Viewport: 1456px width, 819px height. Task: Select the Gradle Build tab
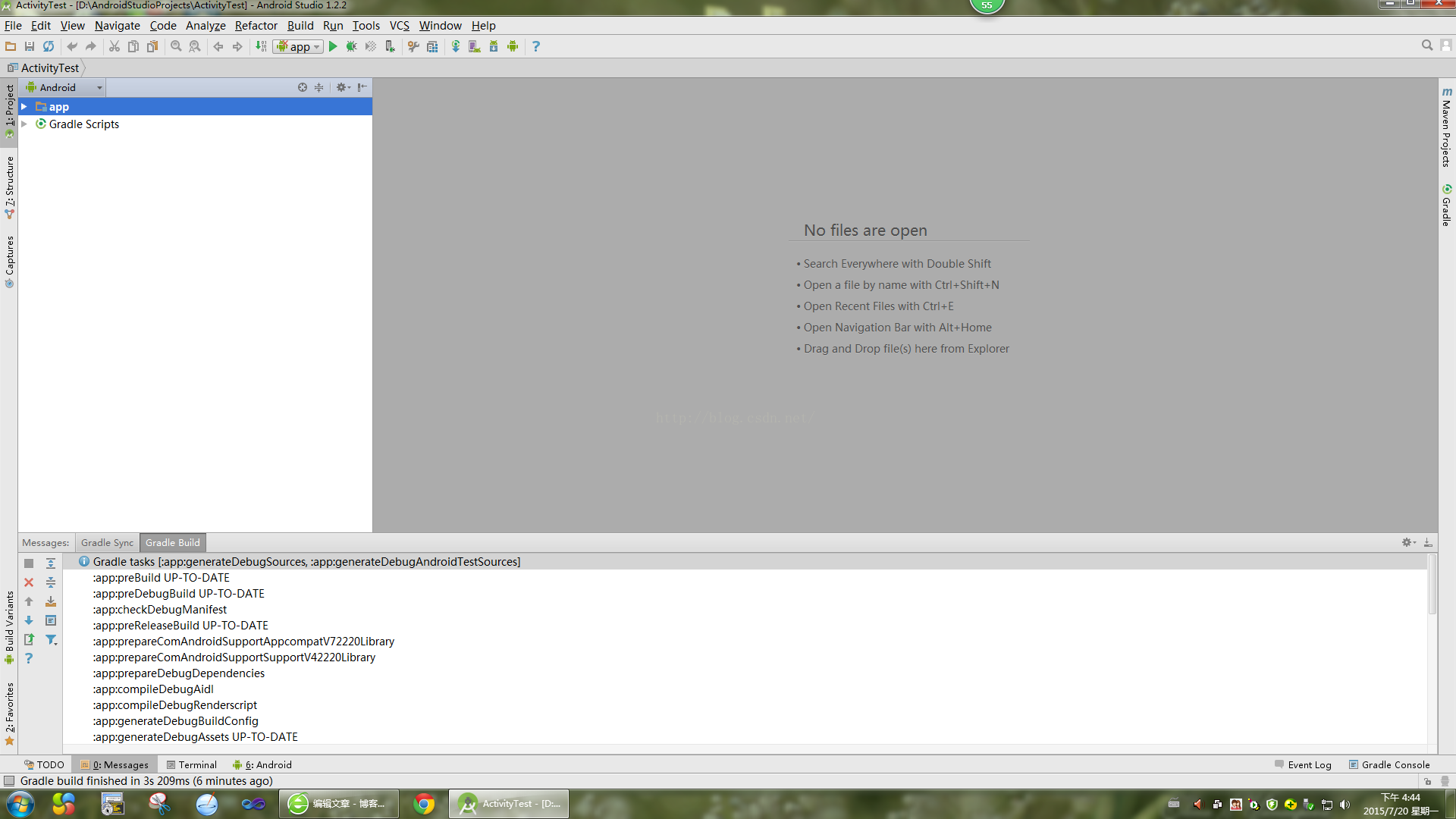click(173, 542)
